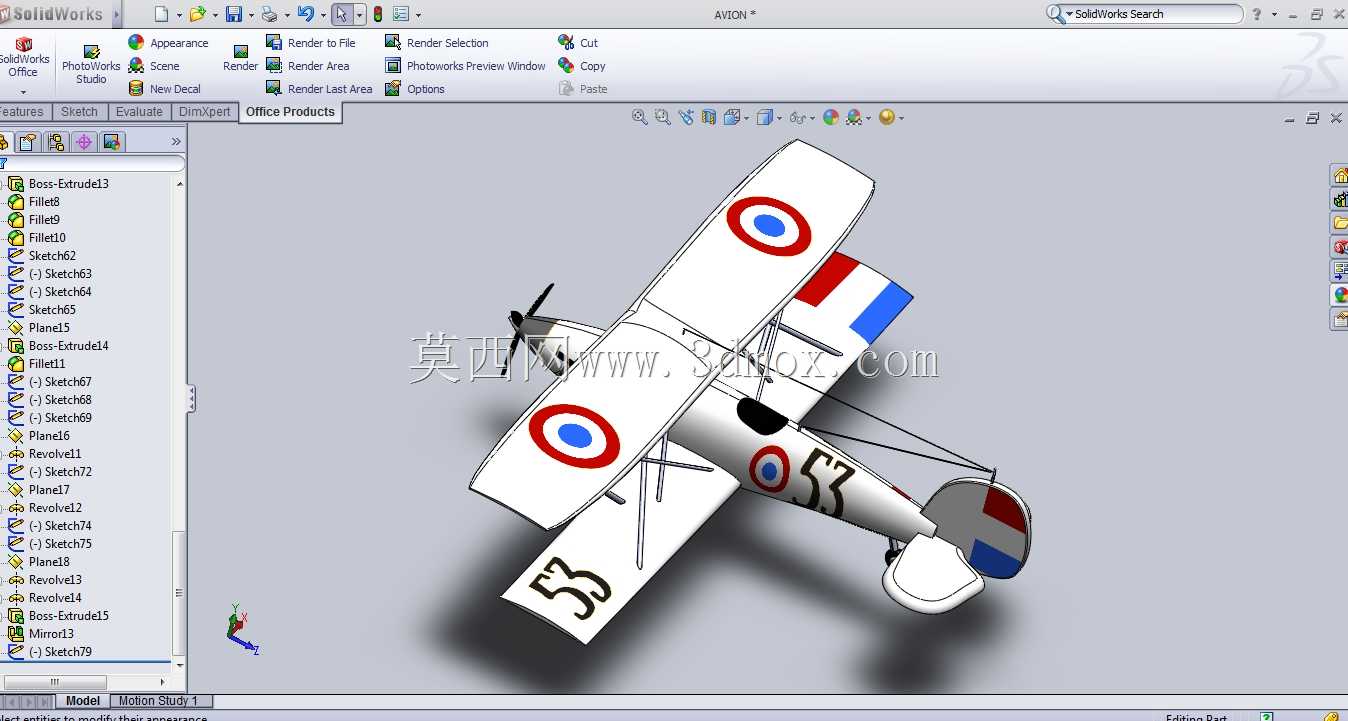
Task: Click Zoom to Fit in the view toolbar
Action: coord(640,117)
